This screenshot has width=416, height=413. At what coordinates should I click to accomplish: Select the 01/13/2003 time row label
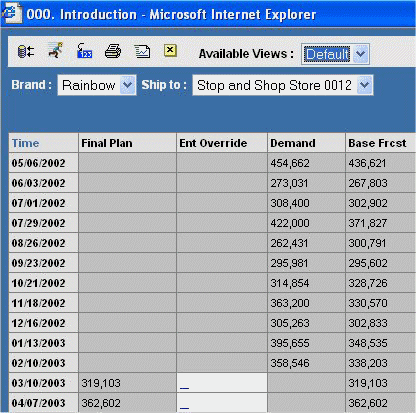coord(43,343)
